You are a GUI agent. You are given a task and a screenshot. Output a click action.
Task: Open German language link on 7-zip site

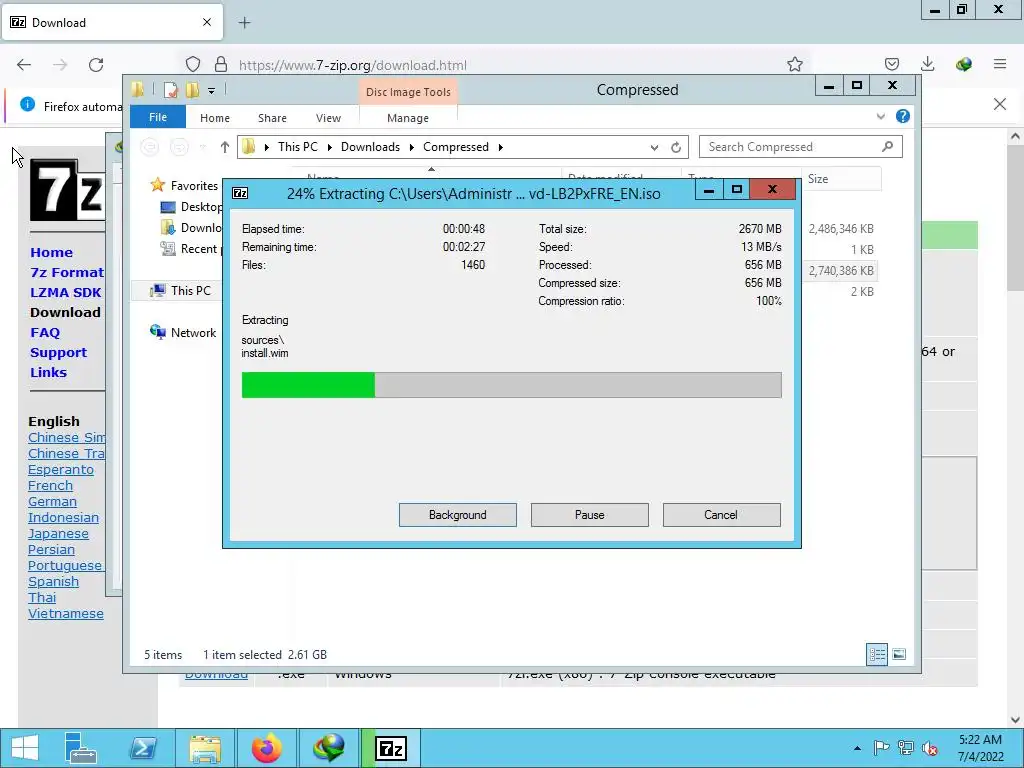tap(52, 502)
